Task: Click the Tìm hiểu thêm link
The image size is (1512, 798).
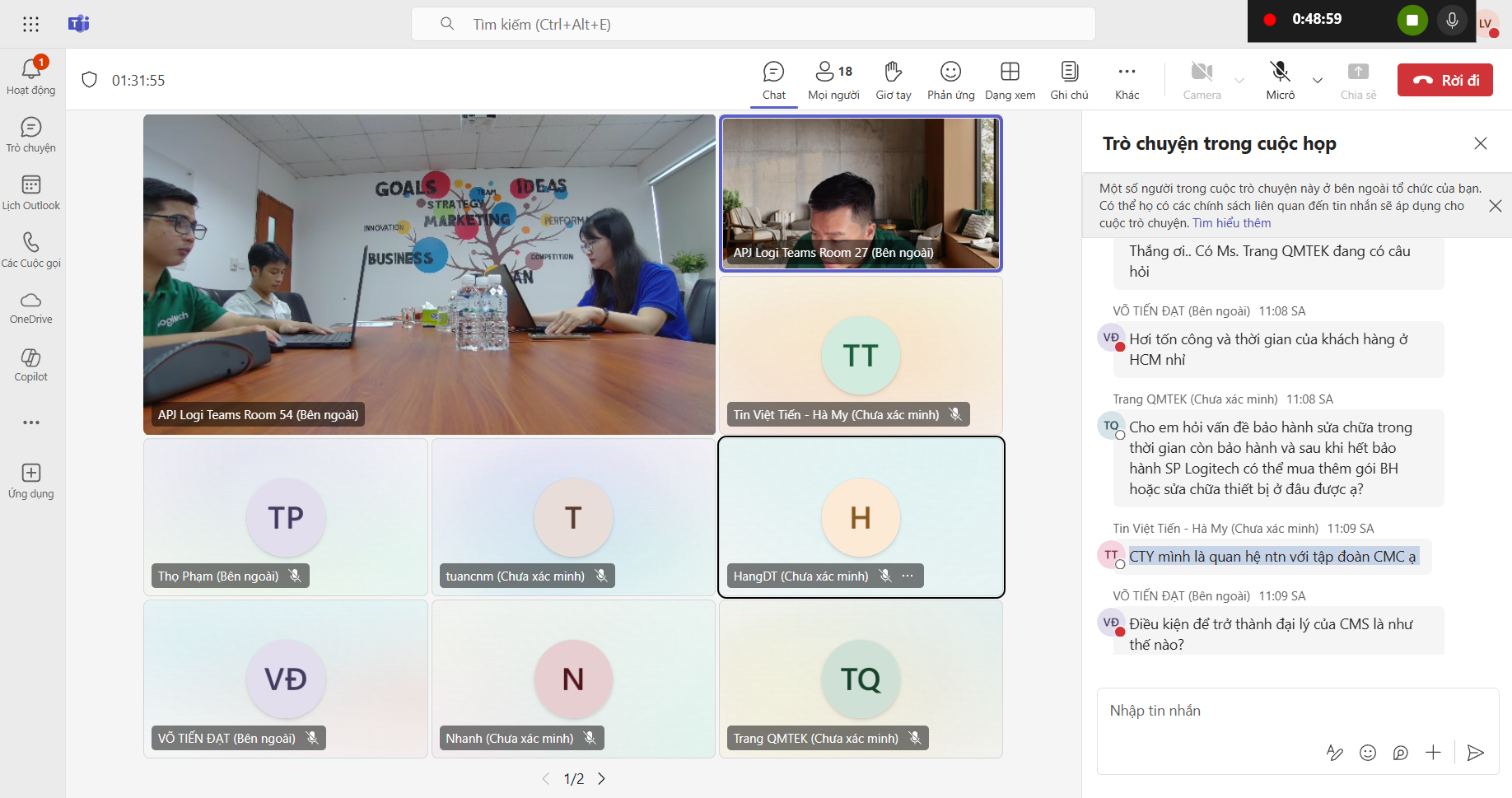Action: [x=1231, y=223]
